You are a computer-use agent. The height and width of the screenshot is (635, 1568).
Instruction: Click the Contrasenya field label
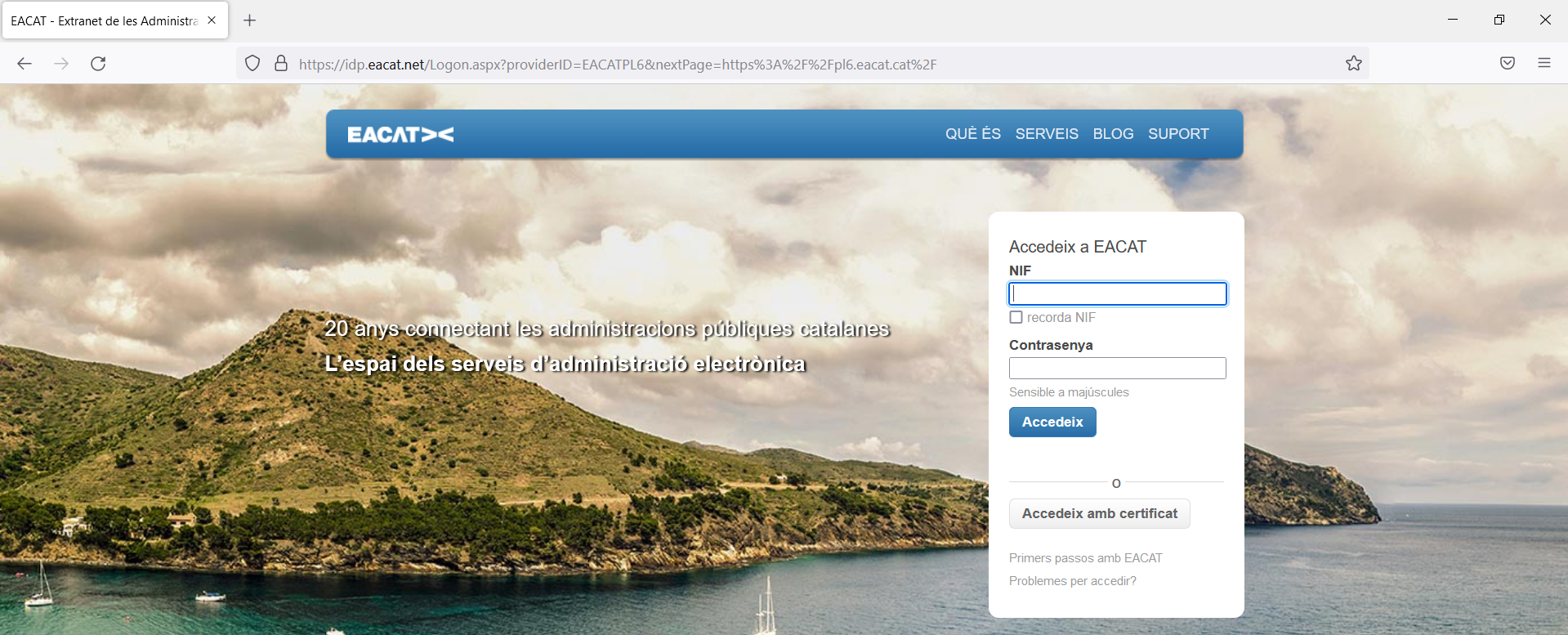(x=1051, y=345)
